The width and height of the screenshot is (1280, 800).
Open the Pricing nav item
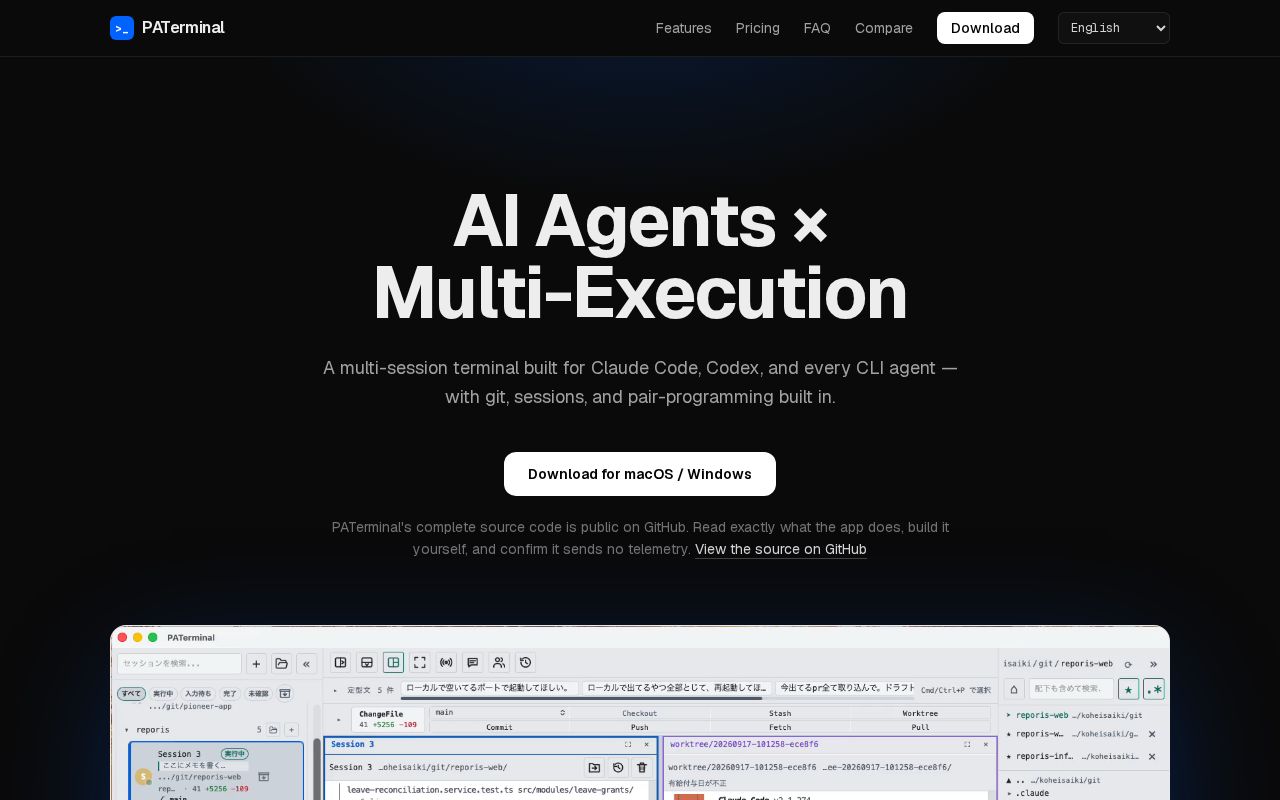click(x=758, y=28)
